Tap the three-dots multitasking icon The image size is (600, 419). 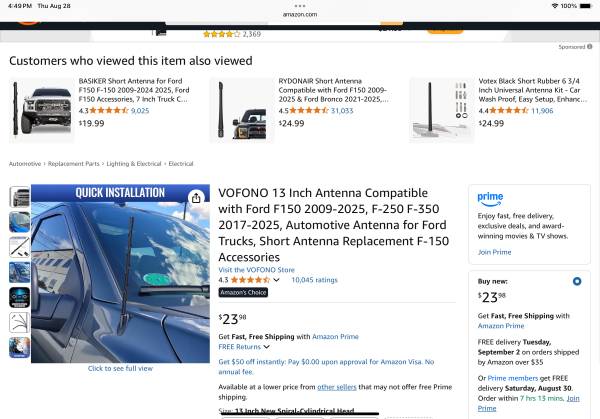tap(300, 6)
